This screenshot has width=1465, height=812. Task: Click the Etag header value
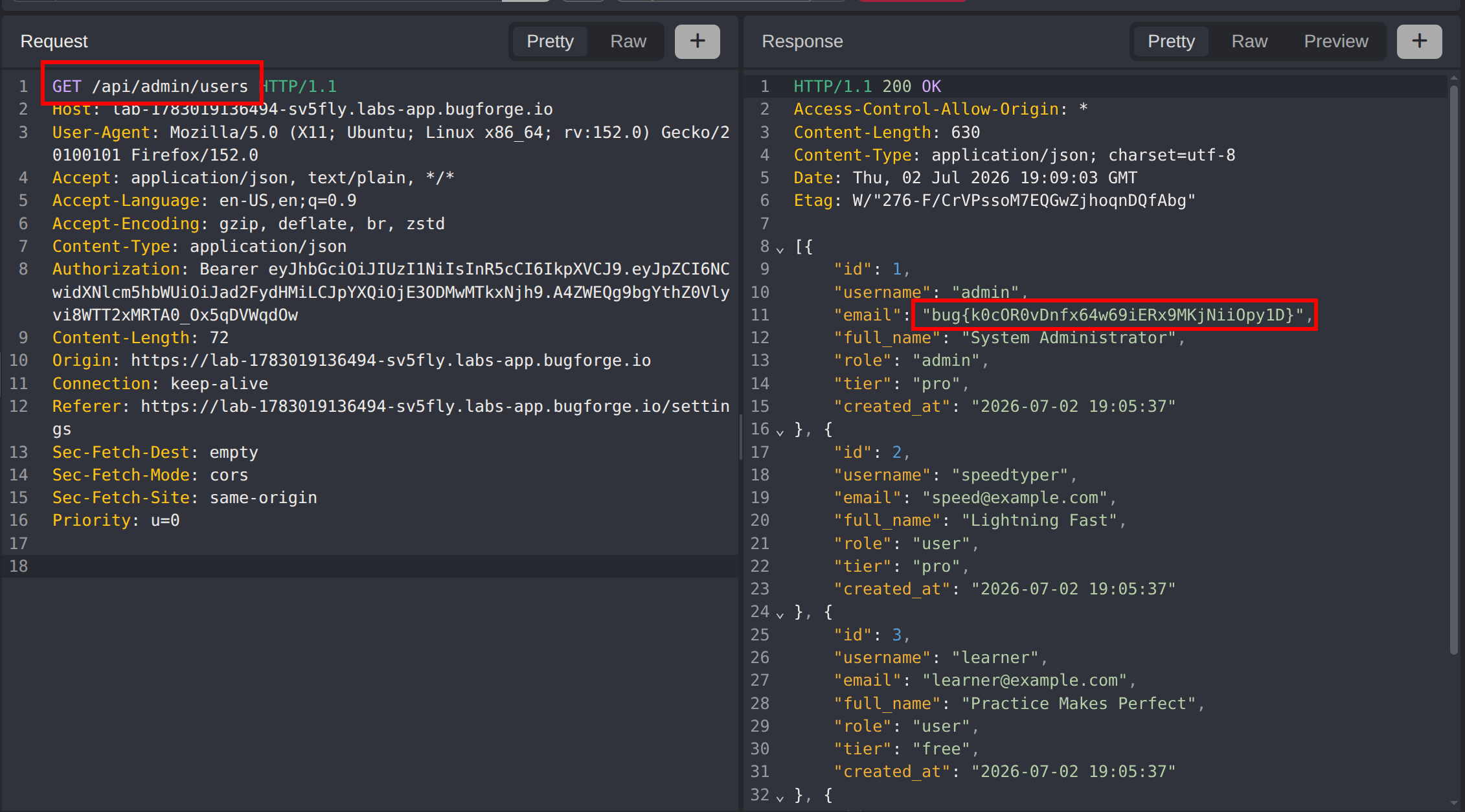1024,200
